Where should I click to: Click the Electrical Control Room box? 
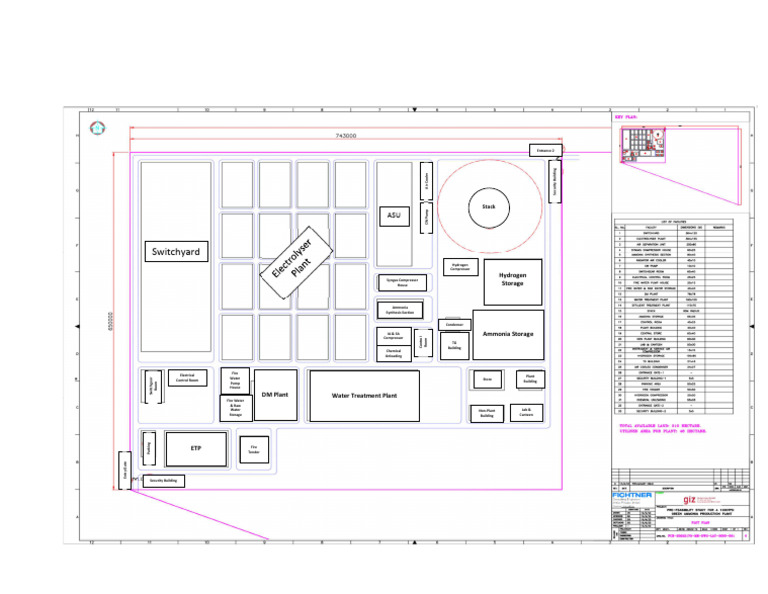[188, 378]
